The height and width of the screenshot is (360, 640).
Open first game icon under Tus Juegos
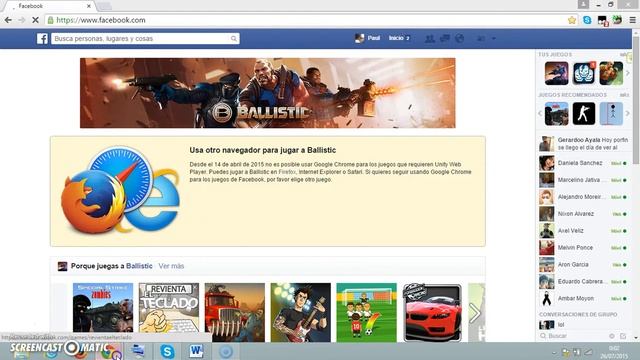coord(556,73)
